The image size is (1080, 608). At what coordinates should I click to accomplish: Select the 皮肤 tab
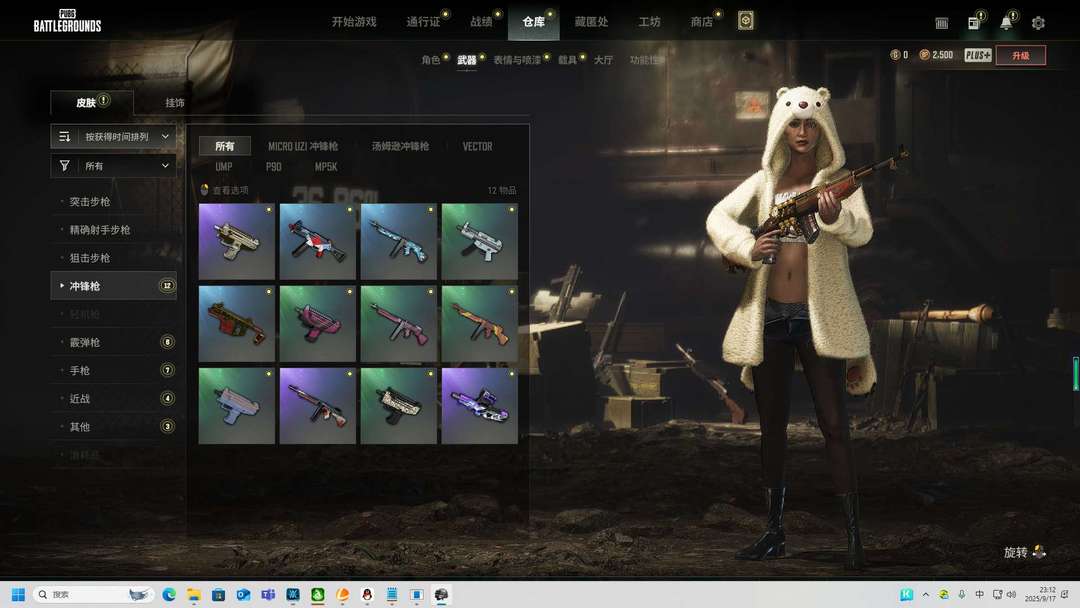[x=92, y=103]
